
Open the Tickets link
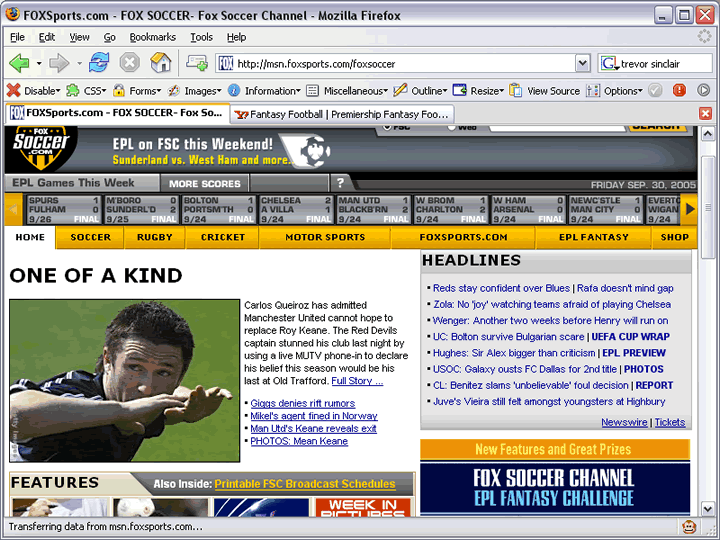click(670, 422)
